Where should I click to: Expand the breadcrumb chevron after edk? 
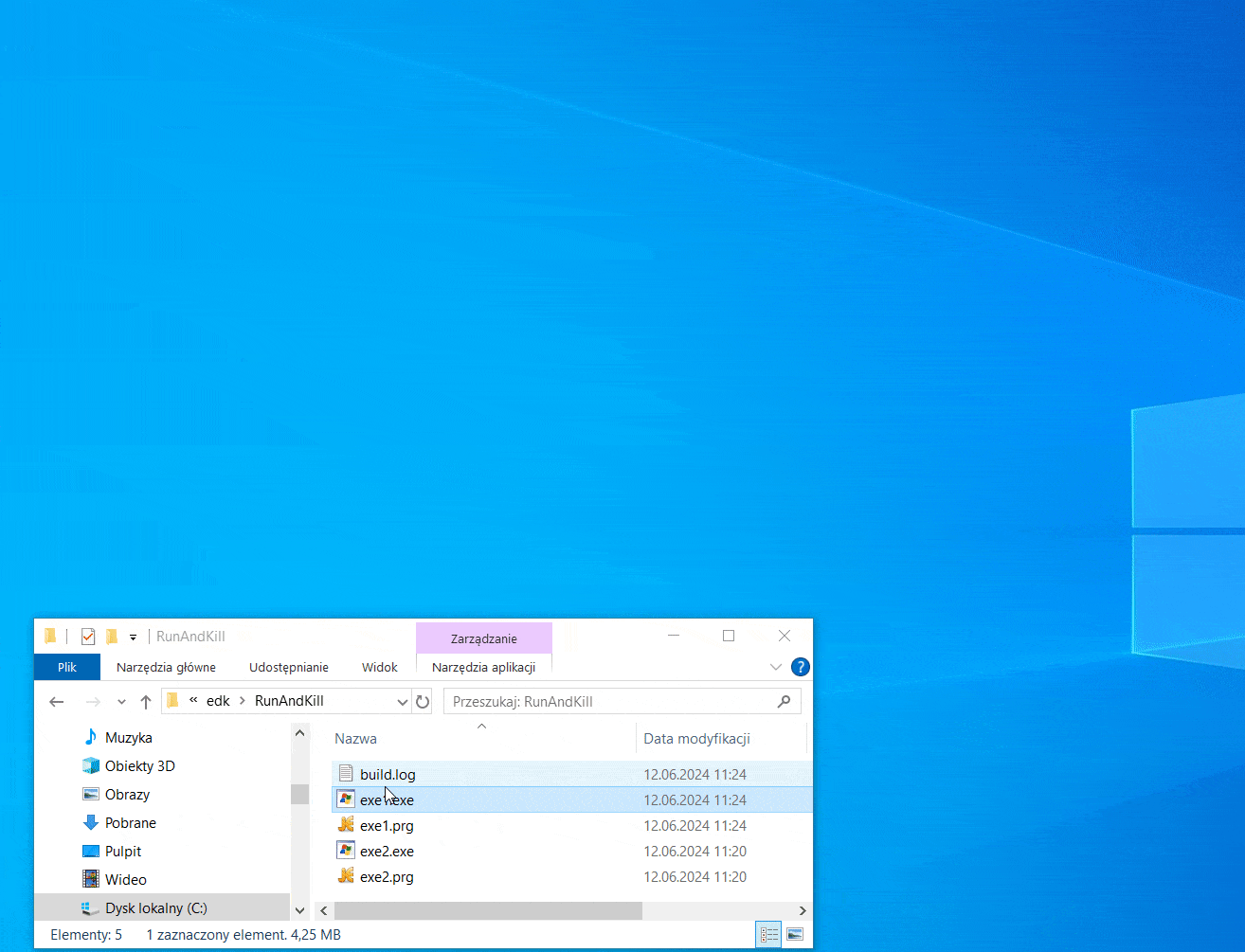pos(243,701)
